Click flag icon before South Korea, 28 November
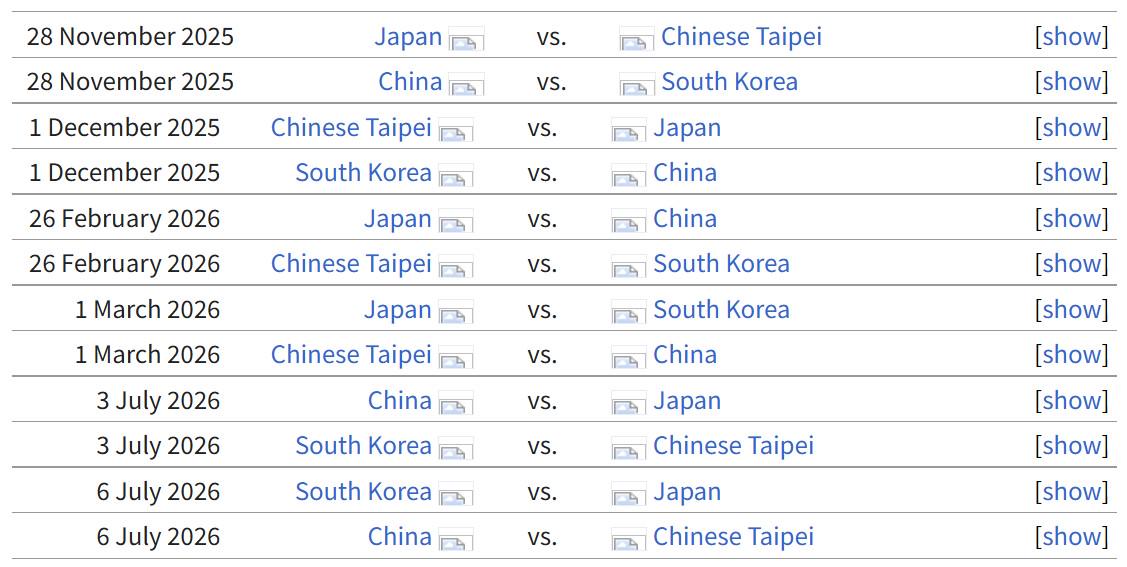 click(x=636, y=86)
